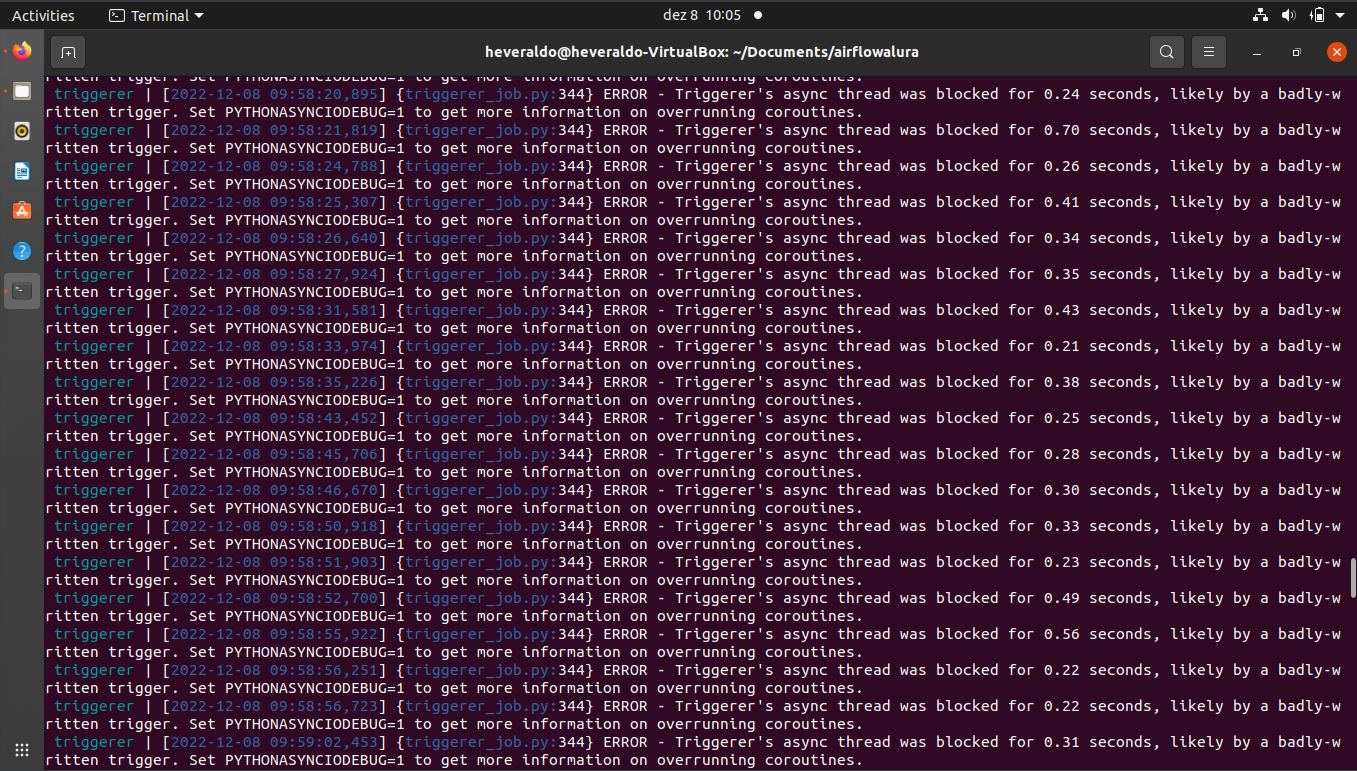
Task: Click timestamp 2022-12-08 09:58:33,974
Action: [x=274, y=346]
